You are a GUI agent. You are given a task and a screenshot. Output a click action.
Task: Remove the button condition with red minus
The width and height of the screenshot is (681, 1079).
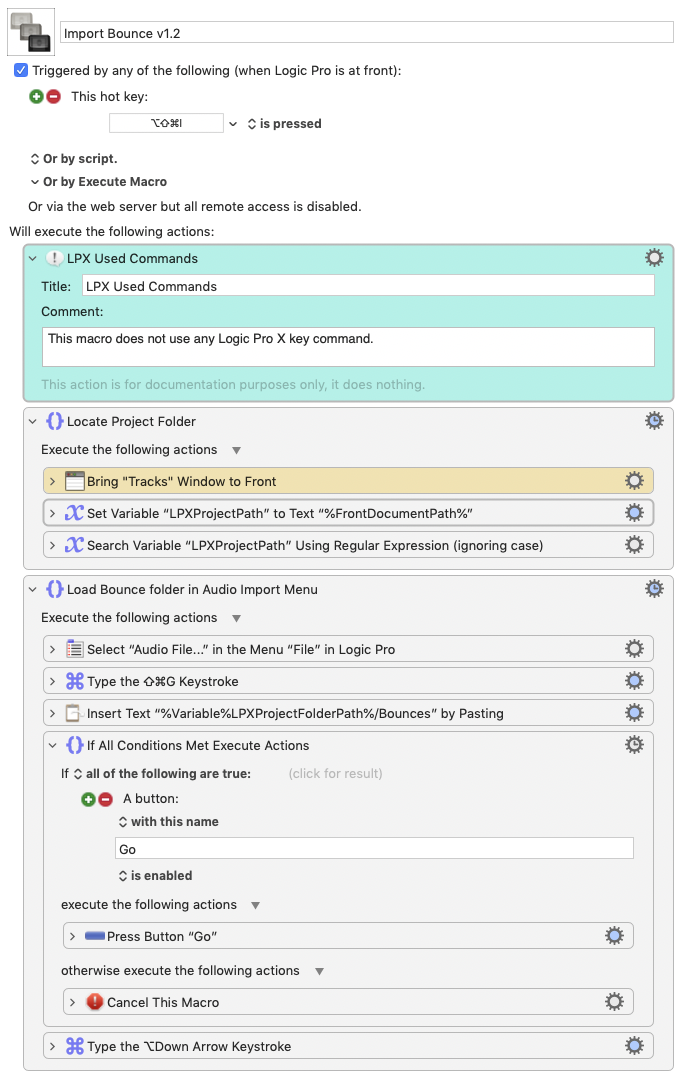[105, 799]
